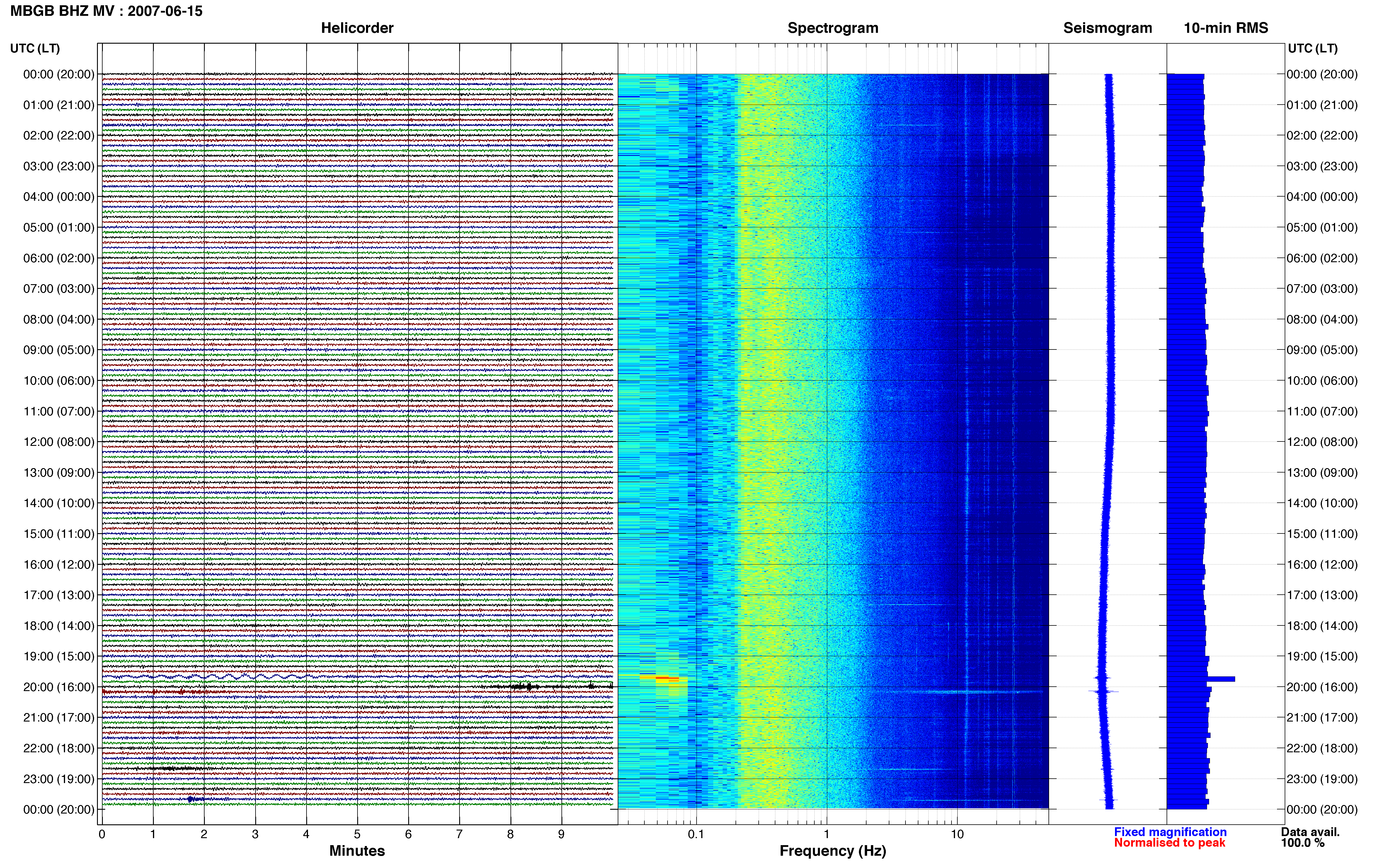The width and height of the screenshot is (1389, 868).
Task: Click the '7' tick on the Minutes axis
Action: tap(459, 834)
